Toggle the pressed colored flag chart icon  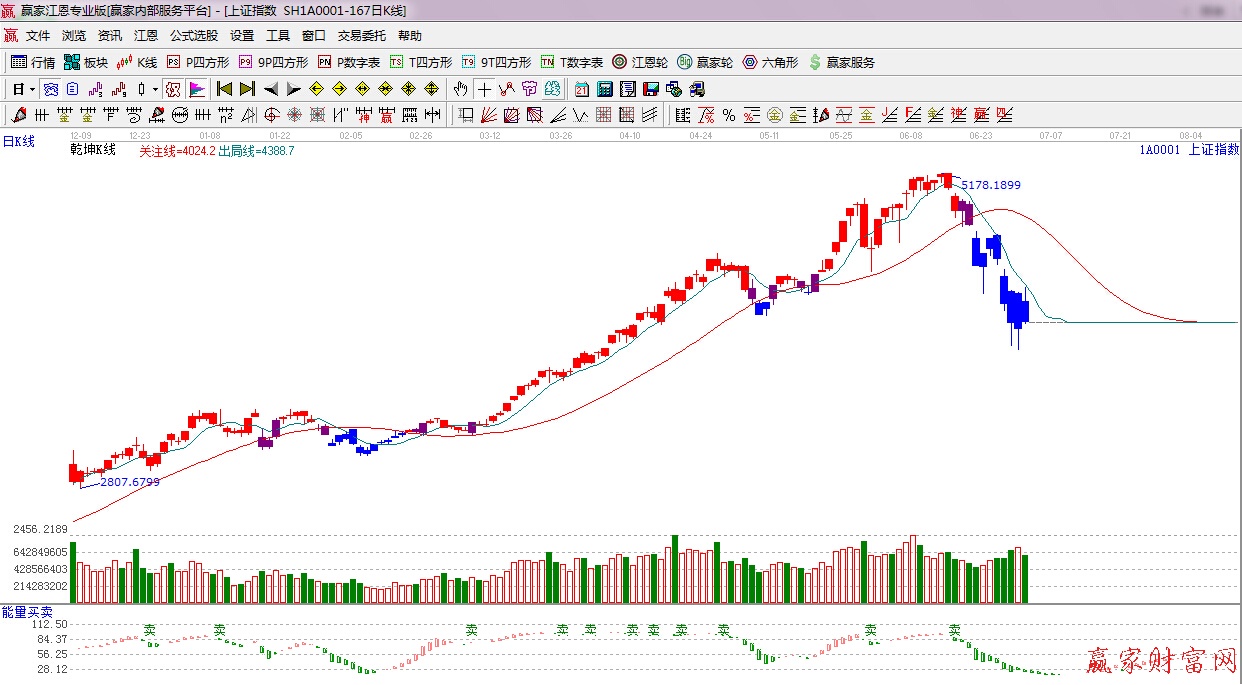(x=197, y=89)
